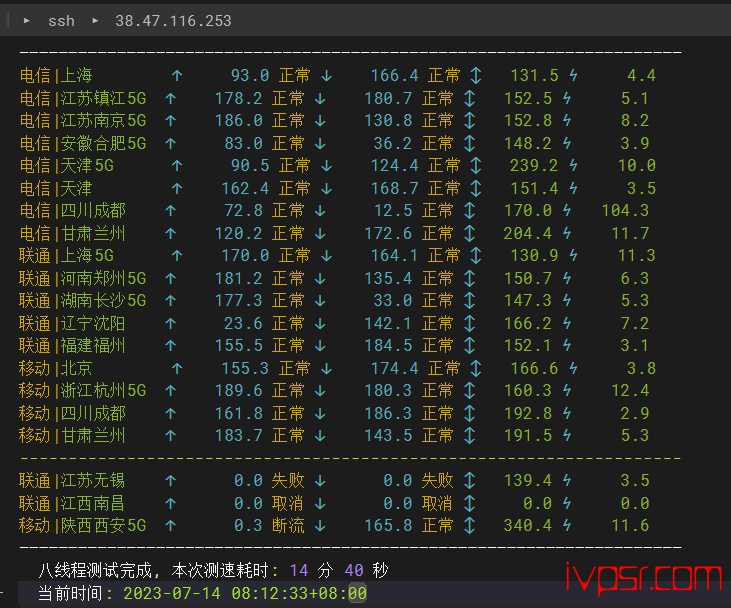Click the lightning icon in 电信|天津 row
This screenshot has width=731, height=608.
[x=573, y=188]
